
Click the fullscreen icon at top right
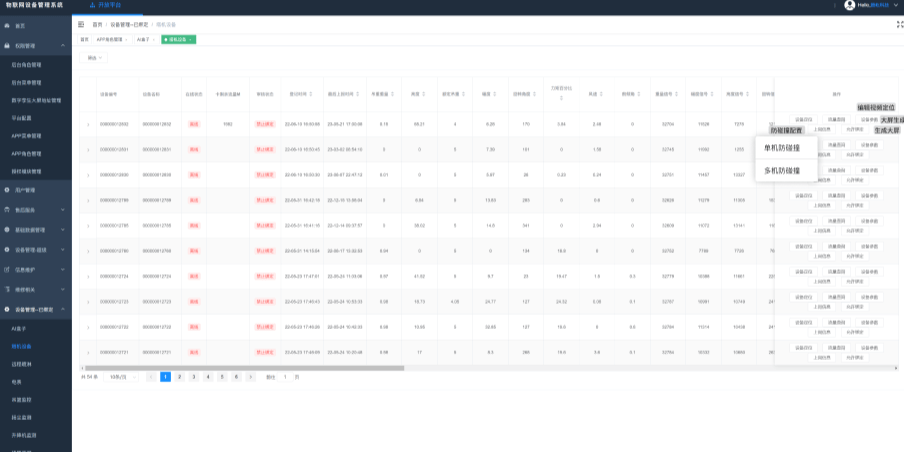[834, 5]
